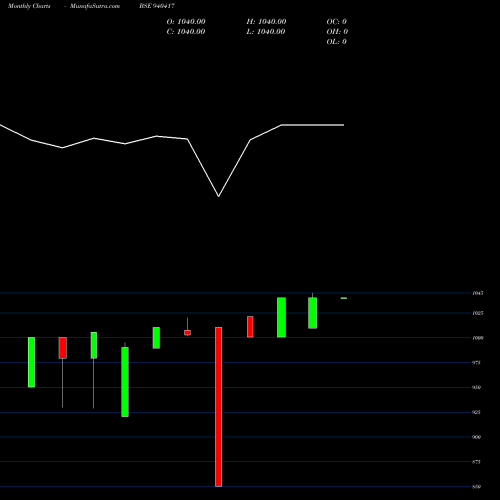Screen dimensions: 500x500
Task: Click the 'Monthly Charts' title text
Action: pyautogui.click(x=29, y=6)
